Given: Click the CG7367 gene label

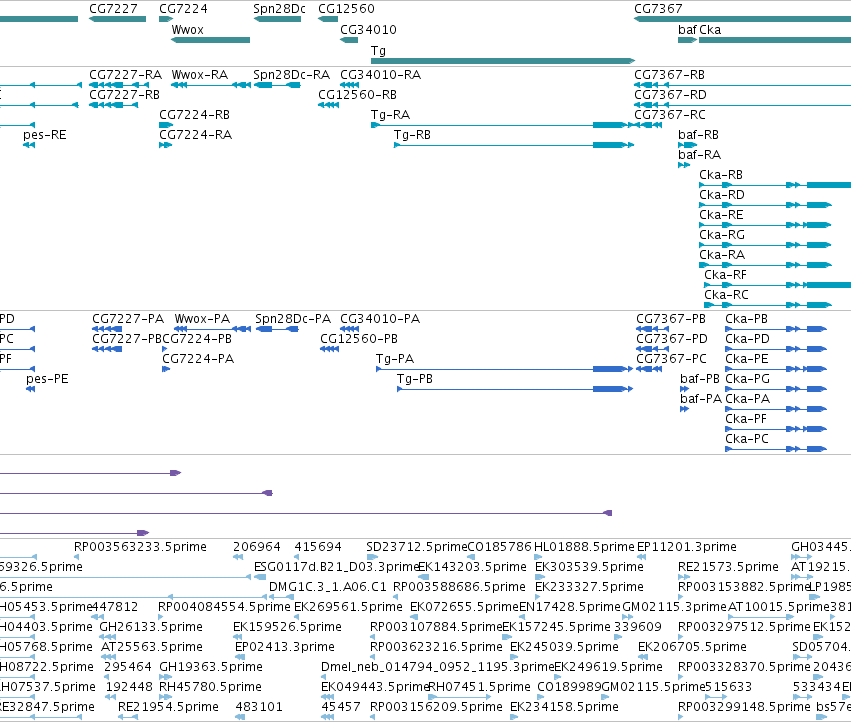Looking at the screenshot, I should (658, 9).
